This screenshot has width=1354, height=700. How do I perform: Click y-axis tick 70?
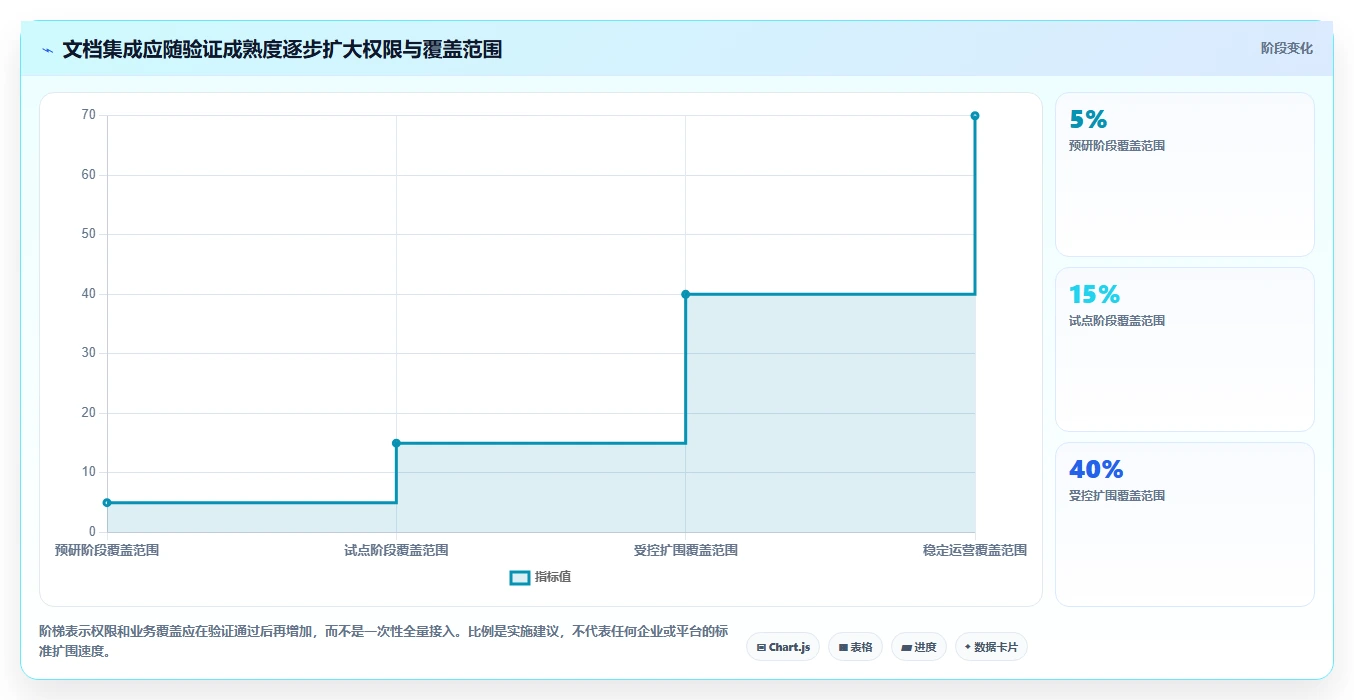pyautogui.click(x=89, y=115)
